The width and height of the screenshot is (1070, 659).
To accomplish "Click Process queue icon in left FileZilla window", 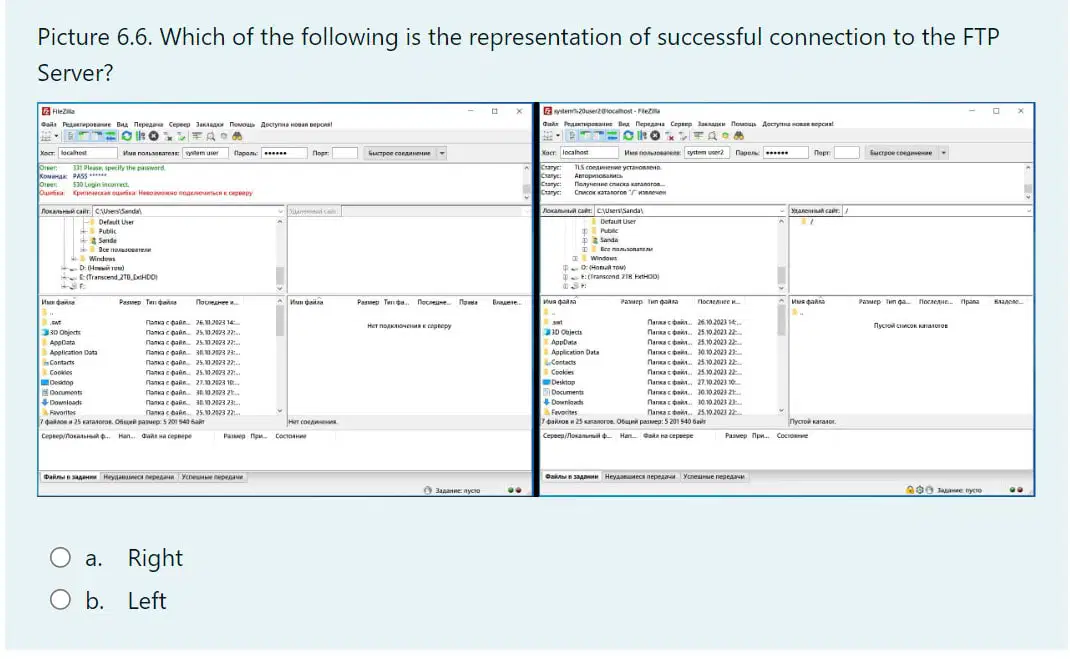I will coord(140,136).
